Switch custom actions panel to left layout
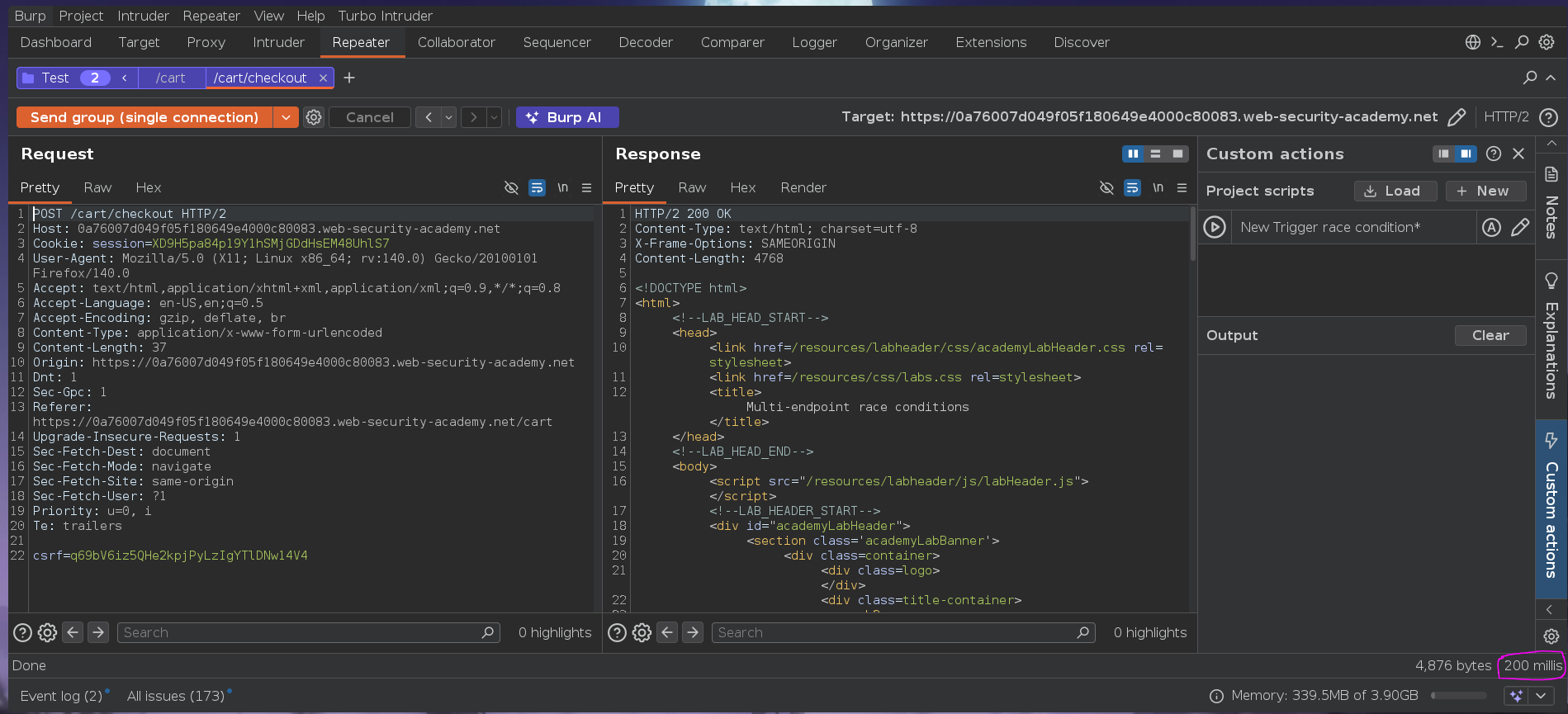 click(1443, 154)
